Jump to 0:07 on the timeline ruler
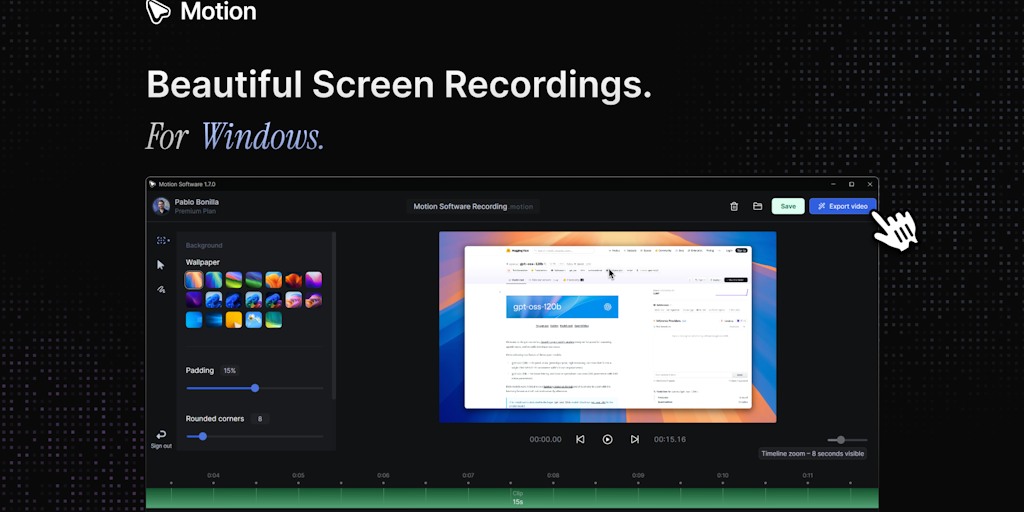 pyautogui.click(x=468, y=475)
